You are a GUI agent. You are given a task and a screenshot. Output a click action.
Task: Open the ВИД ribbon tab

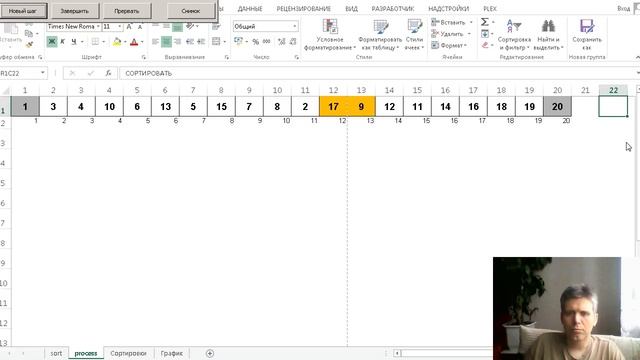click(x=351, y=9)
